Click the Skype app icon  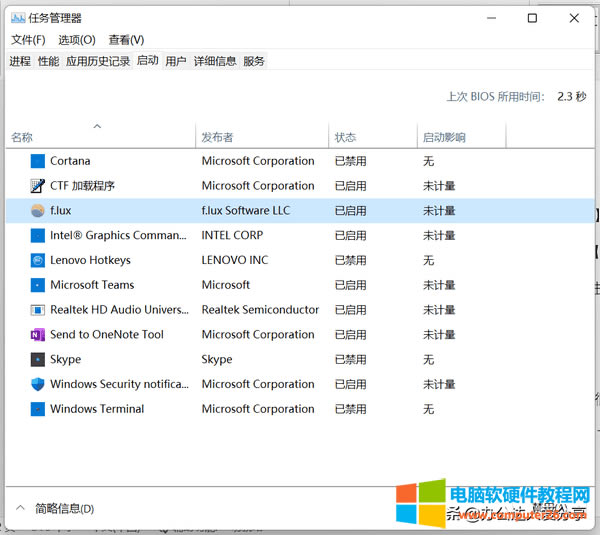[38, 359]
